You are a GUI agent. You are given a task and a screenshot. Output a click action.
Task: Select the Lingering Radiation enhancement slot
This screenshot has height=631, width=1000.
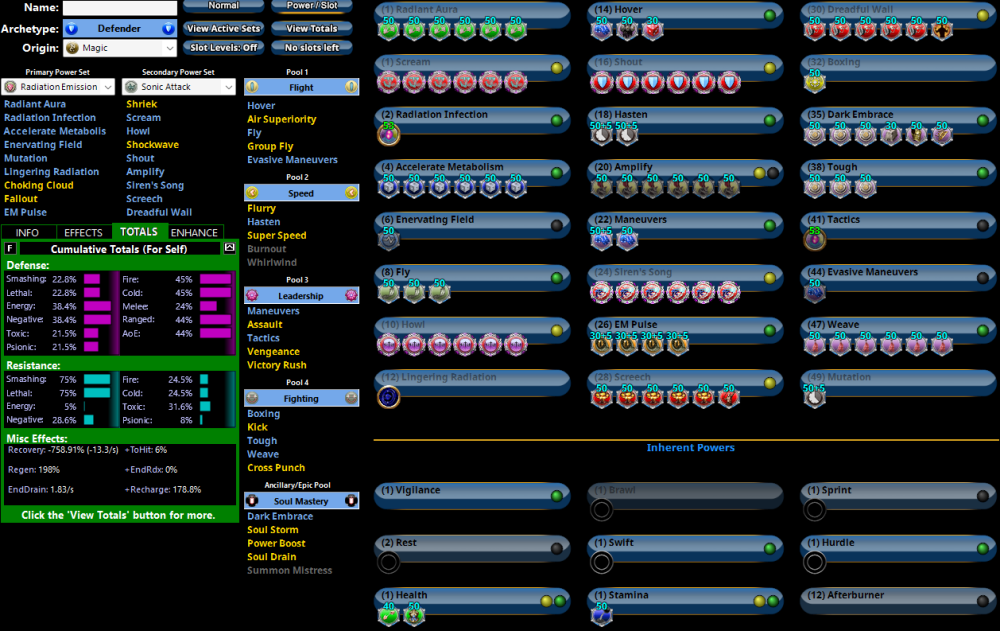pyautogui.click(x=388, y=396)
